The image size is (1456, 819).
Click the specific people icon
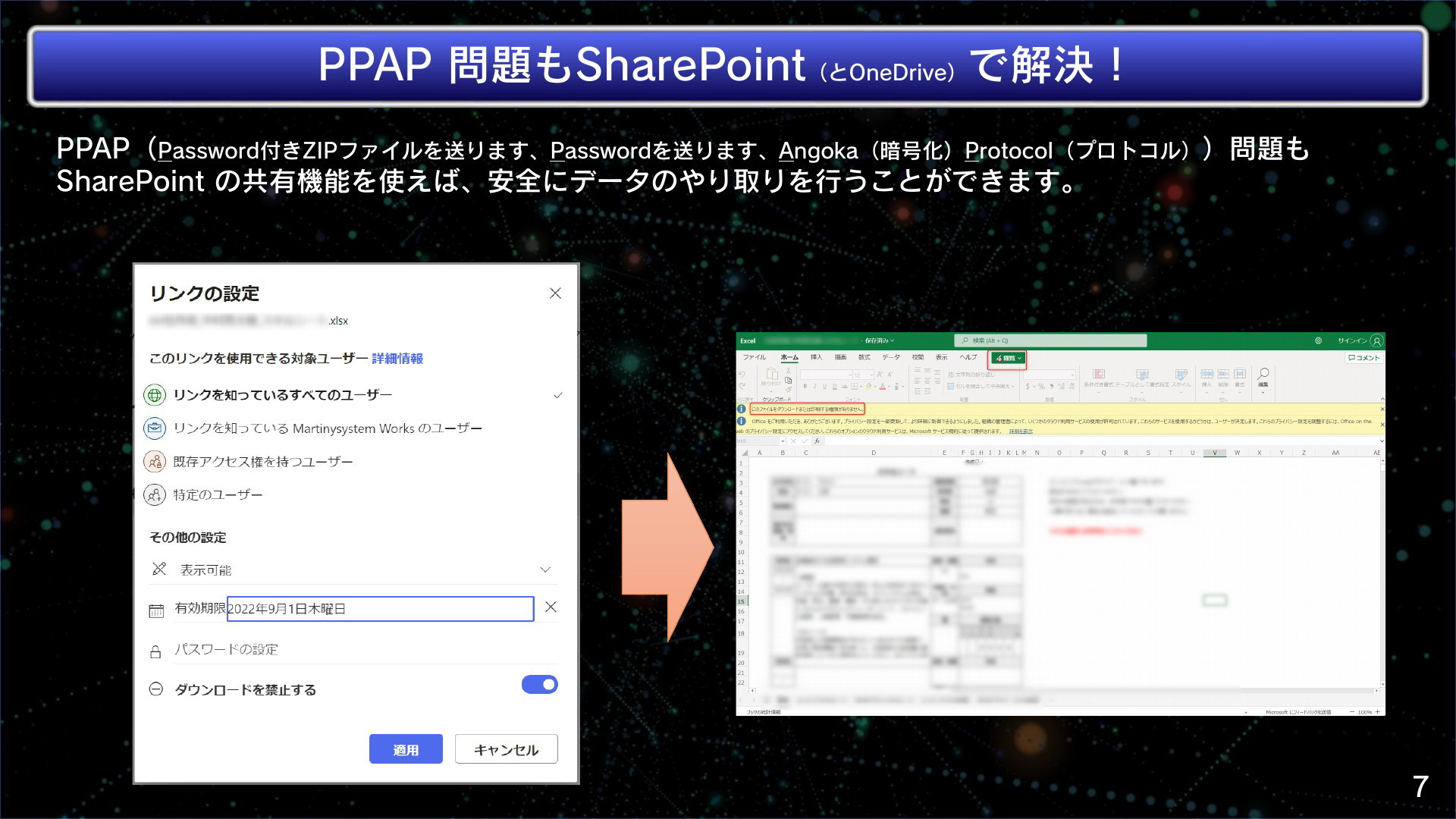tap(155, 495)
